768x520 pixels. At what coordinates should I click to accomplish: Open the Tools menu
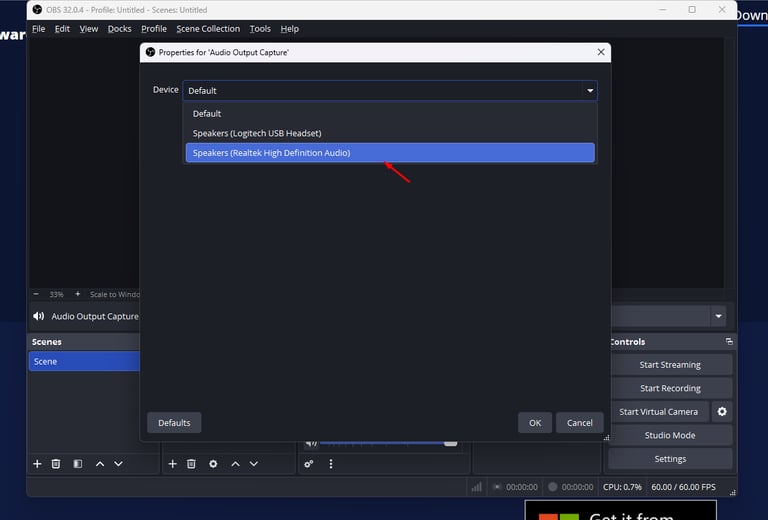point(260,29)
